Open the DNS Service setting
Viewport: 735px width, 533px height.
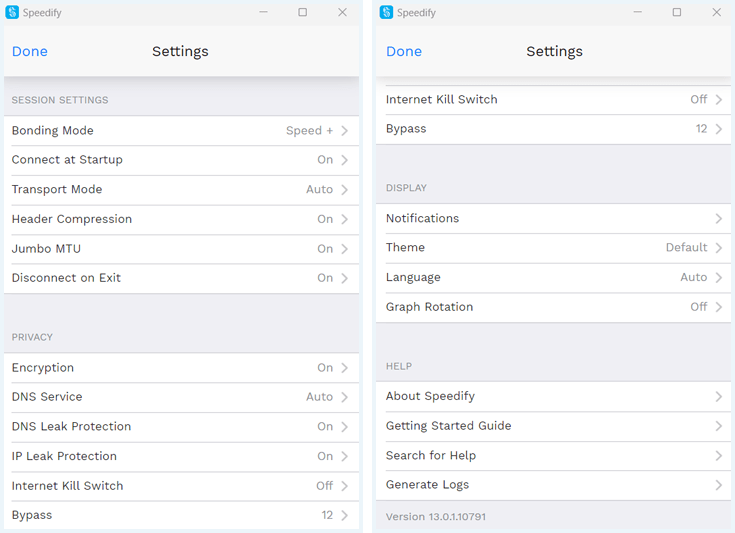point(181,397)
